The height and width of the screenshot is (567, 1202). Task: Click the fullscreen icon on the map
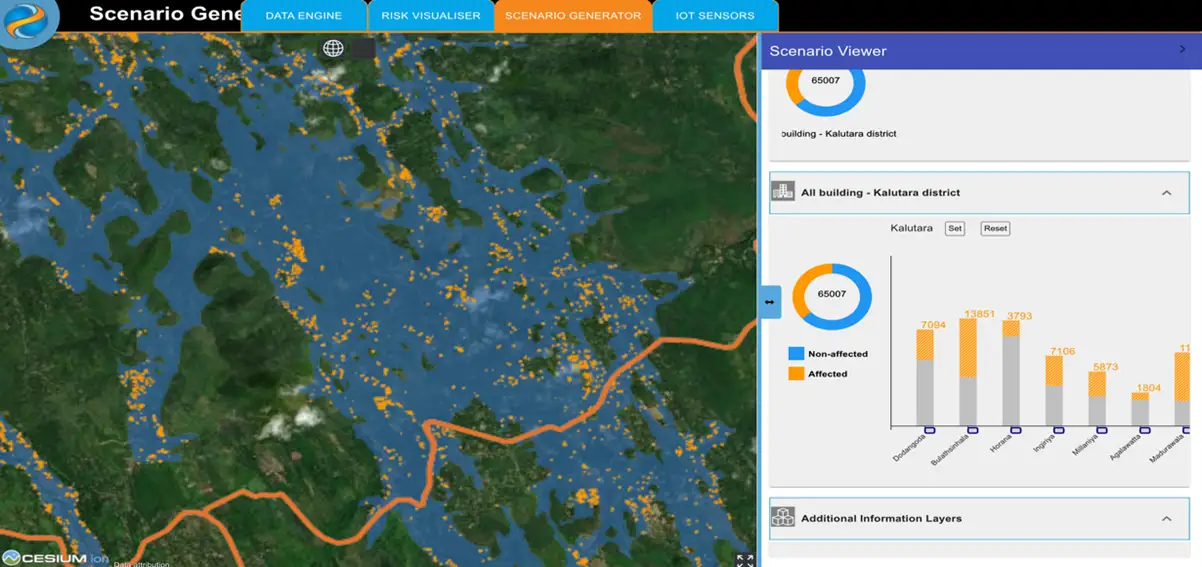pyautogui.click(x=745, y=560)
